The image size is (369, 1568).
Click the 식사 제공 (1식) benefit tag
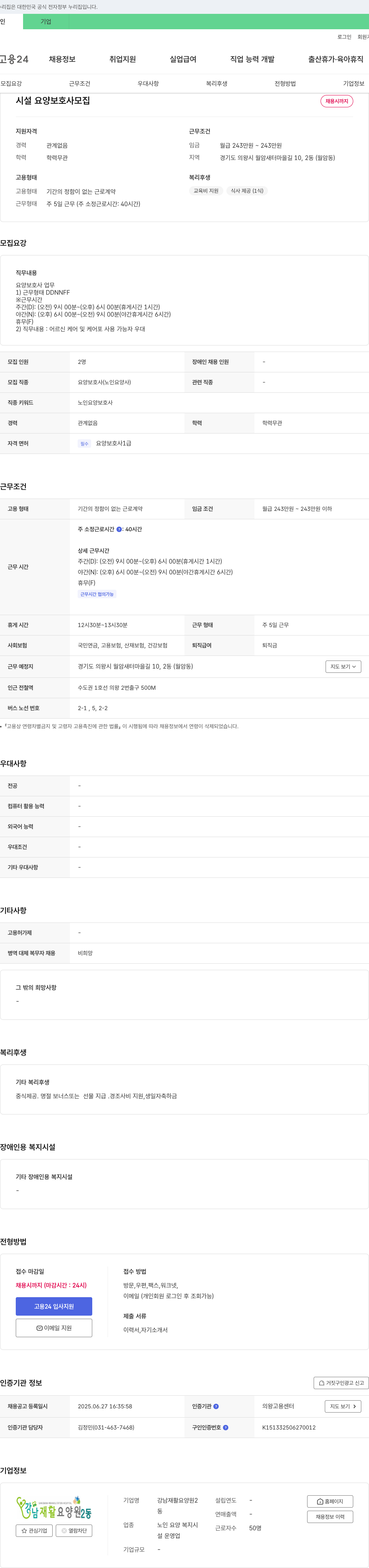pyautogui.click(x=247, y=190)
